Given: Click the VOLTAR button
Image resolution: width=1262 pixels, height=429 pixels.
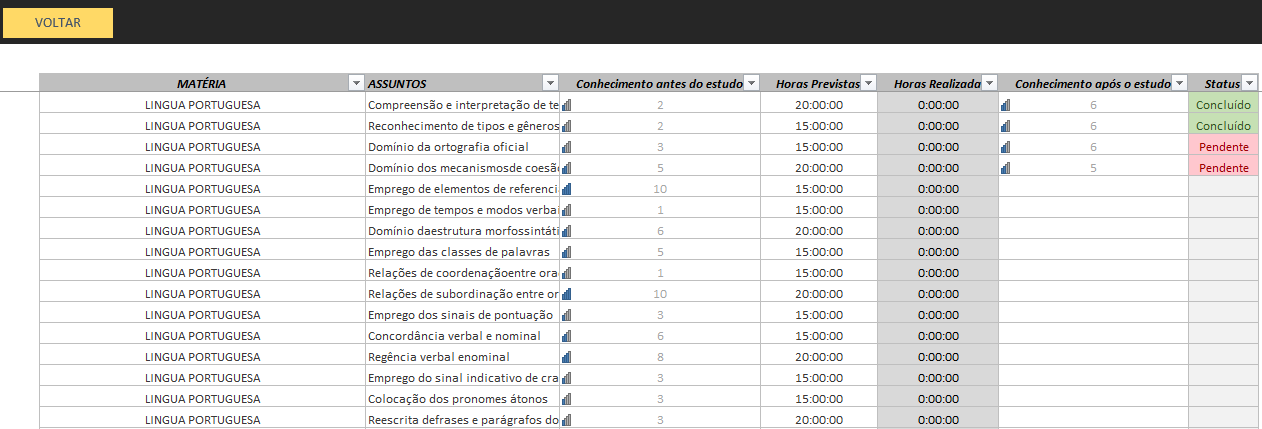Looking at the screenshot, I should pos(58,22).
